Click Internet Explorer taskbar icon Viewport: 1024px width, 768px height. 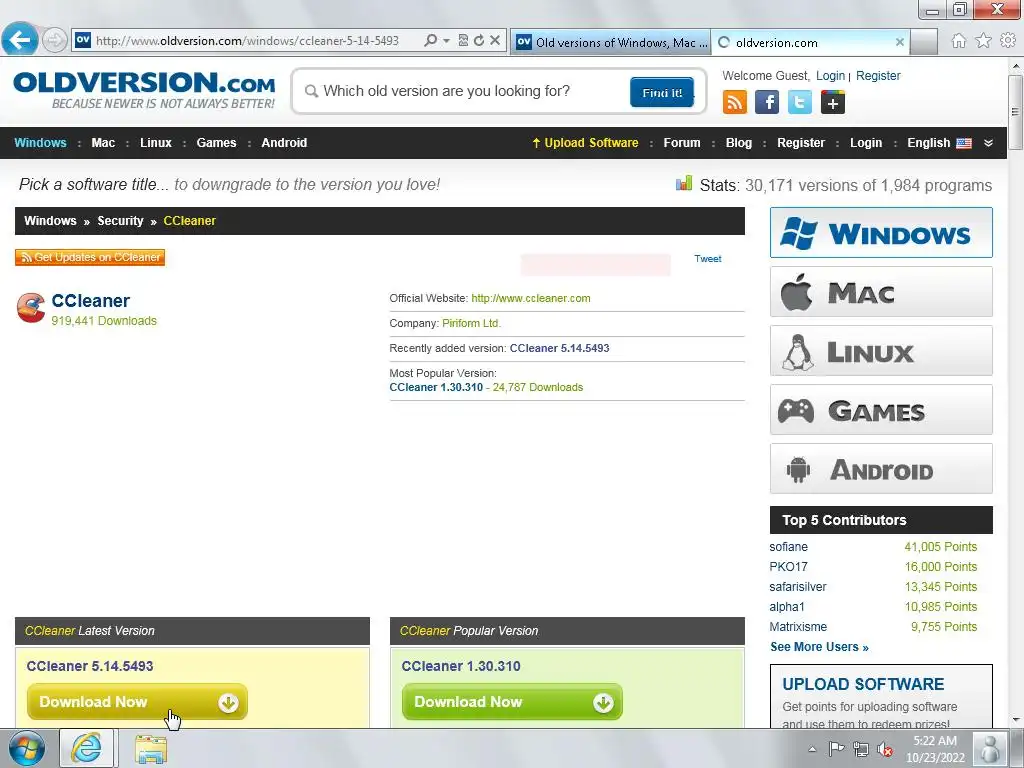pyautogui.click(x=87, y=748)
